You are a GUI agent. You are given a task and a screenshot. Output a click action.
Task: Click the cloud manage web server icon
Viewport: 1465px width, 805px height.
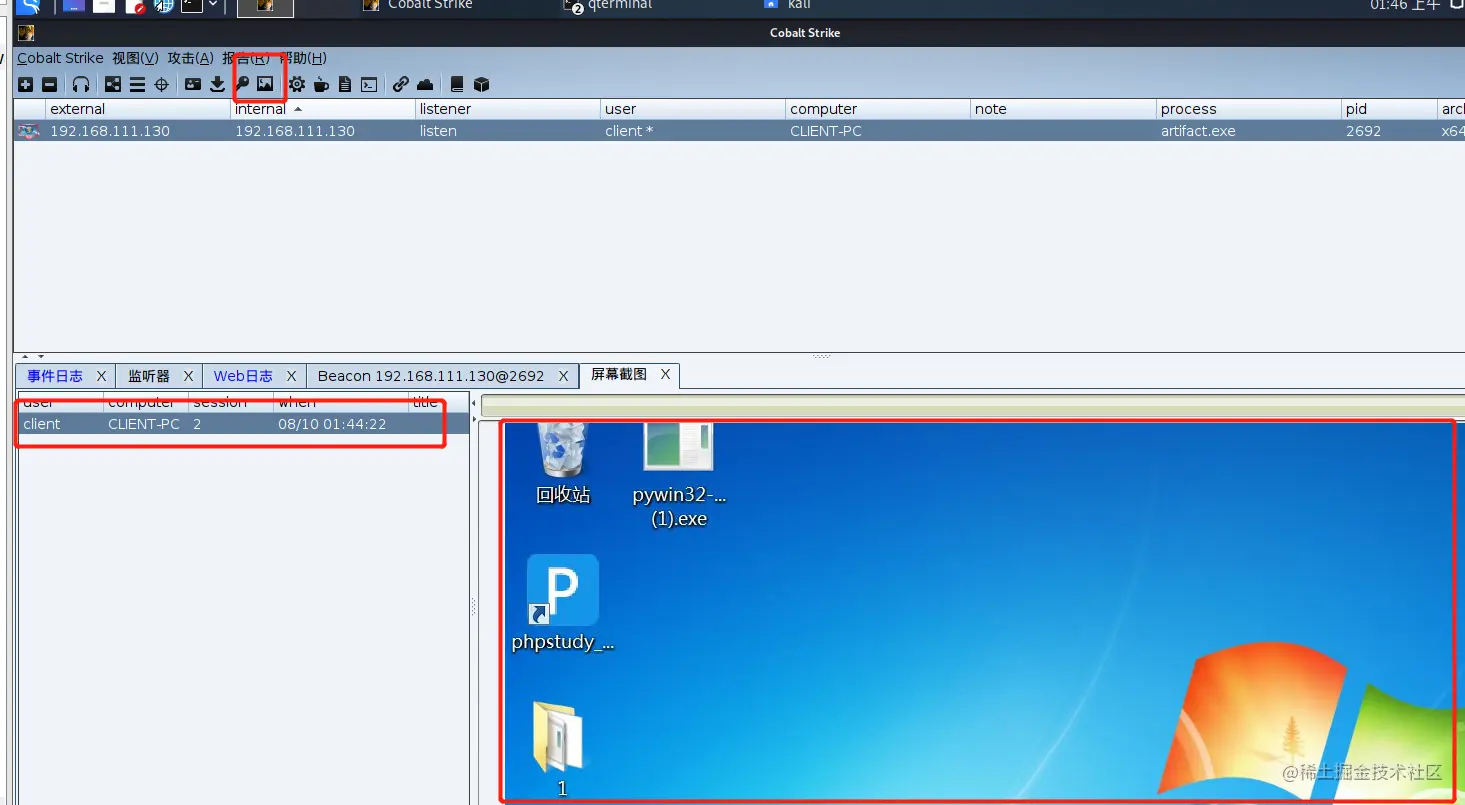[425, 84]
